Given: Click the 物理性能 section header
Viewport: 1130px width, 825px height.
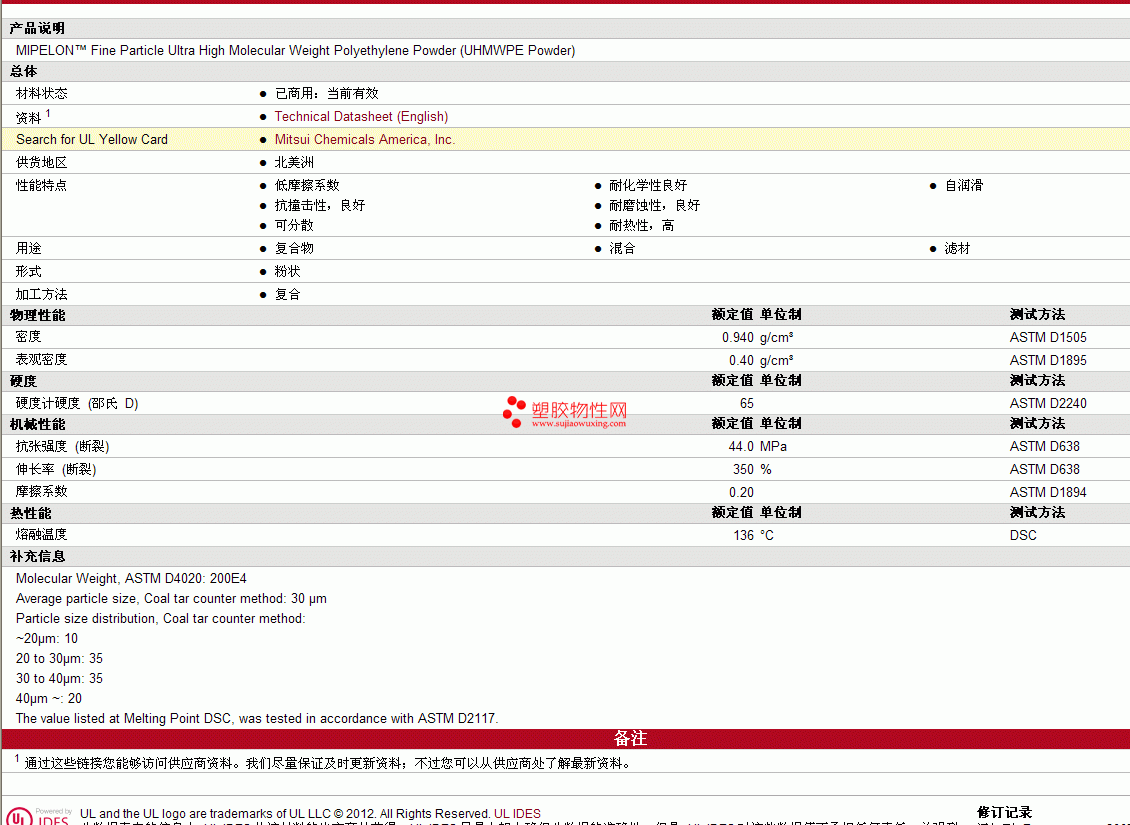Looking at the screenshot, I should tap(37, 316).
